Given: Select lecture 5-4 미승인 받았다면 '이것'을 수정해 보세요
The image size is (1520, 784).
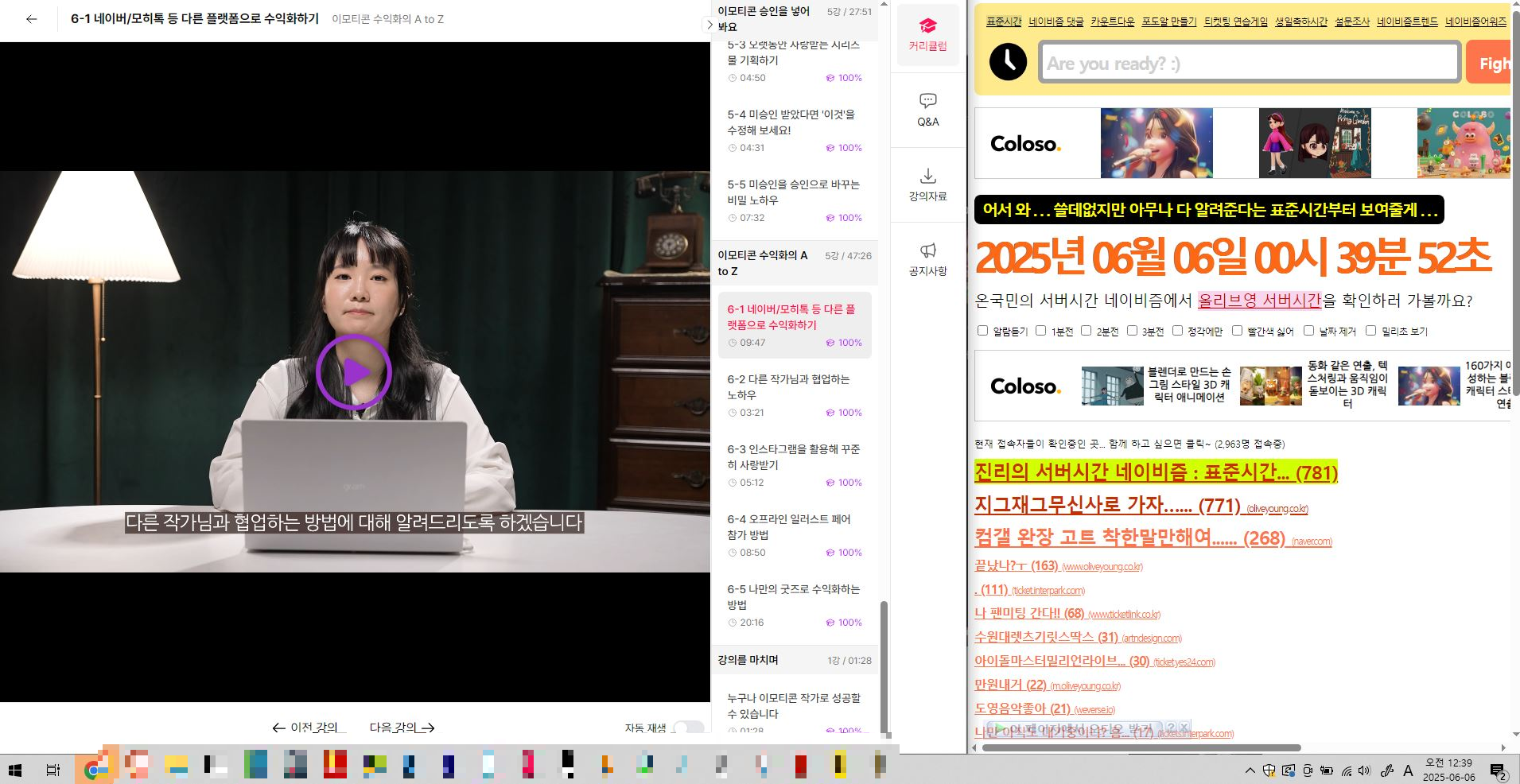Looking at the screenshot, I should pos(794,130).
